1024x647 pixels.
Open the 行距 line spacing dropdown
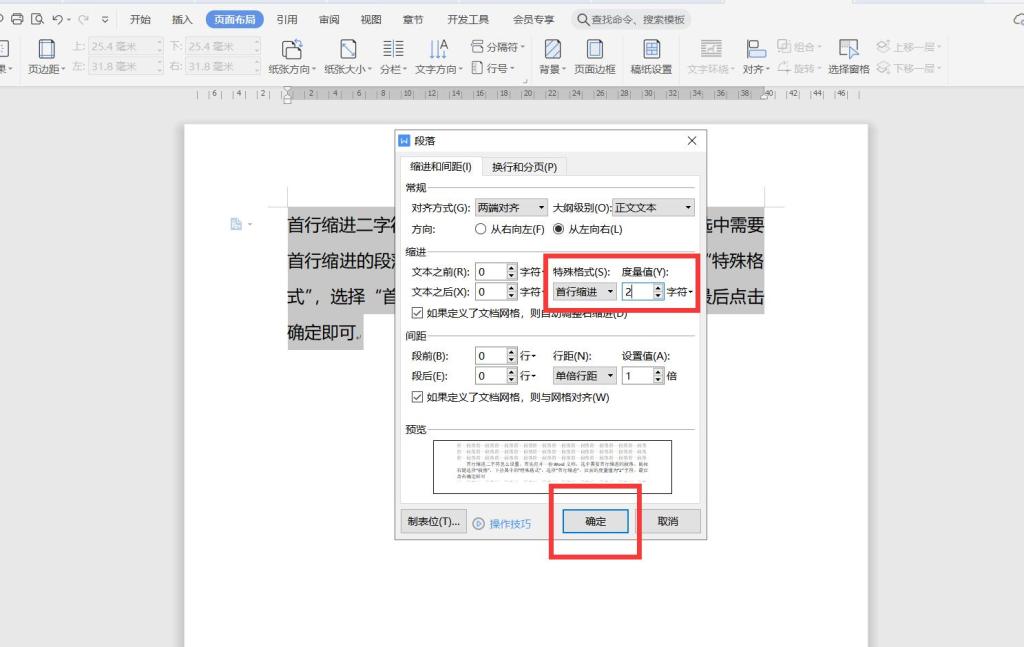pyautogui.click(x=584, y=376)
